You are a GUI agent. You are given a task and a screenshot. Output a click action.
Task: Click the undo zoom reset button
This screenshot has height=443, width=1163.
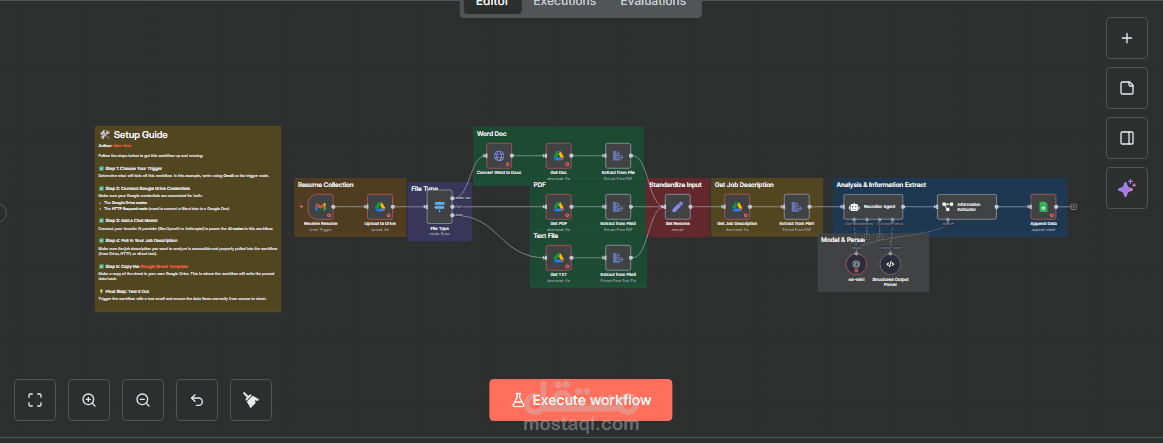tap(197, 400)
